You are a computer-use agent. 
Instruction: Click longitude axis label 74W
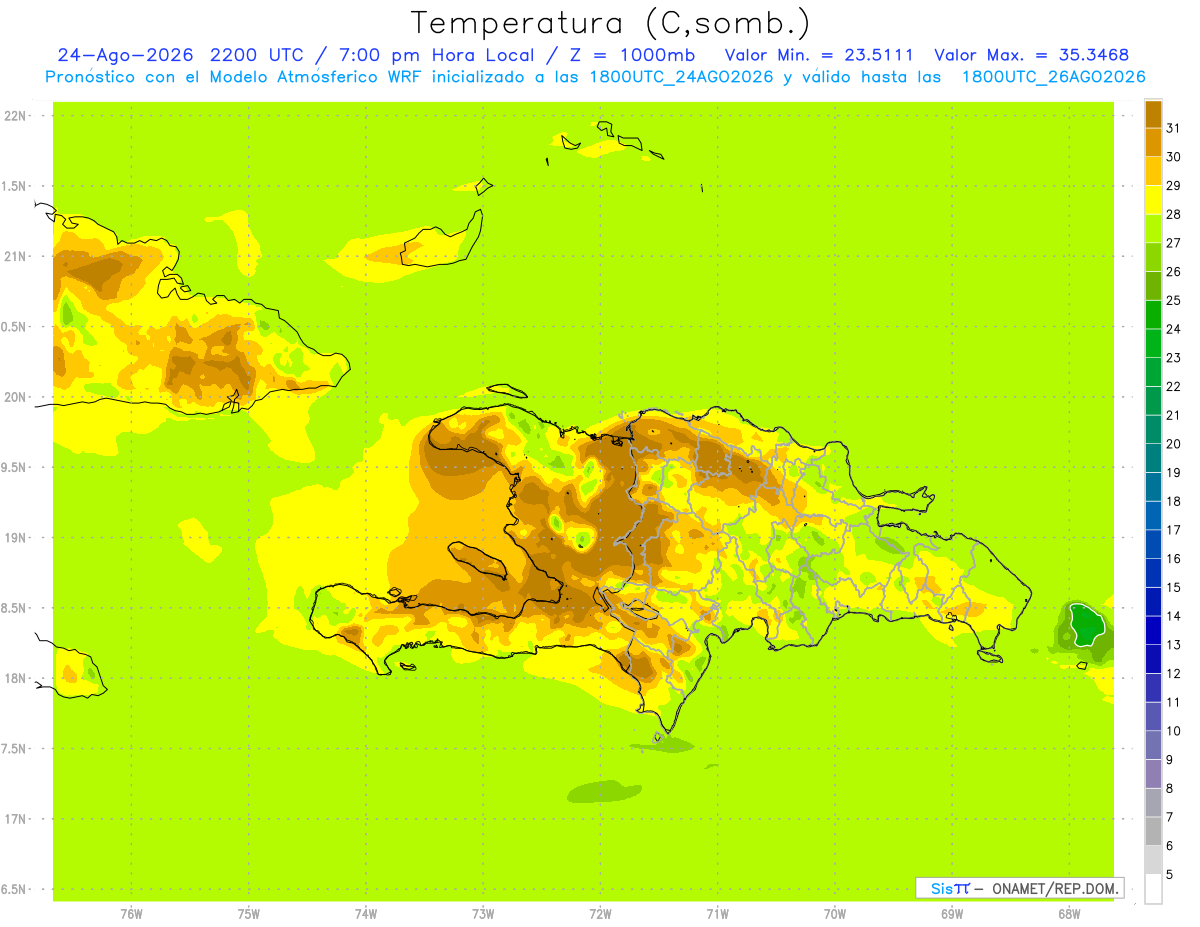coord(366,914)
